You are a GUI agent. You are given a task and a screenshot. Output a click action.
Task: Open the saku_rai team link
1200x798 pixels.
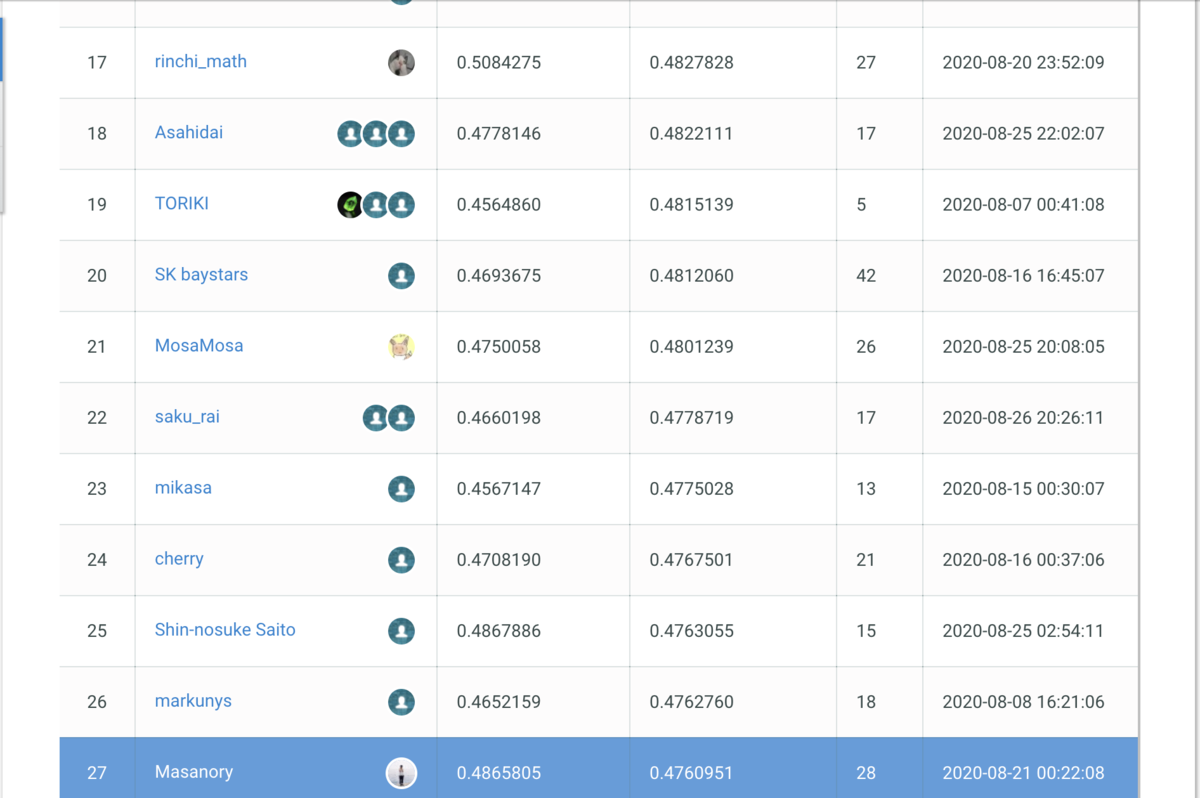[187, 416]
